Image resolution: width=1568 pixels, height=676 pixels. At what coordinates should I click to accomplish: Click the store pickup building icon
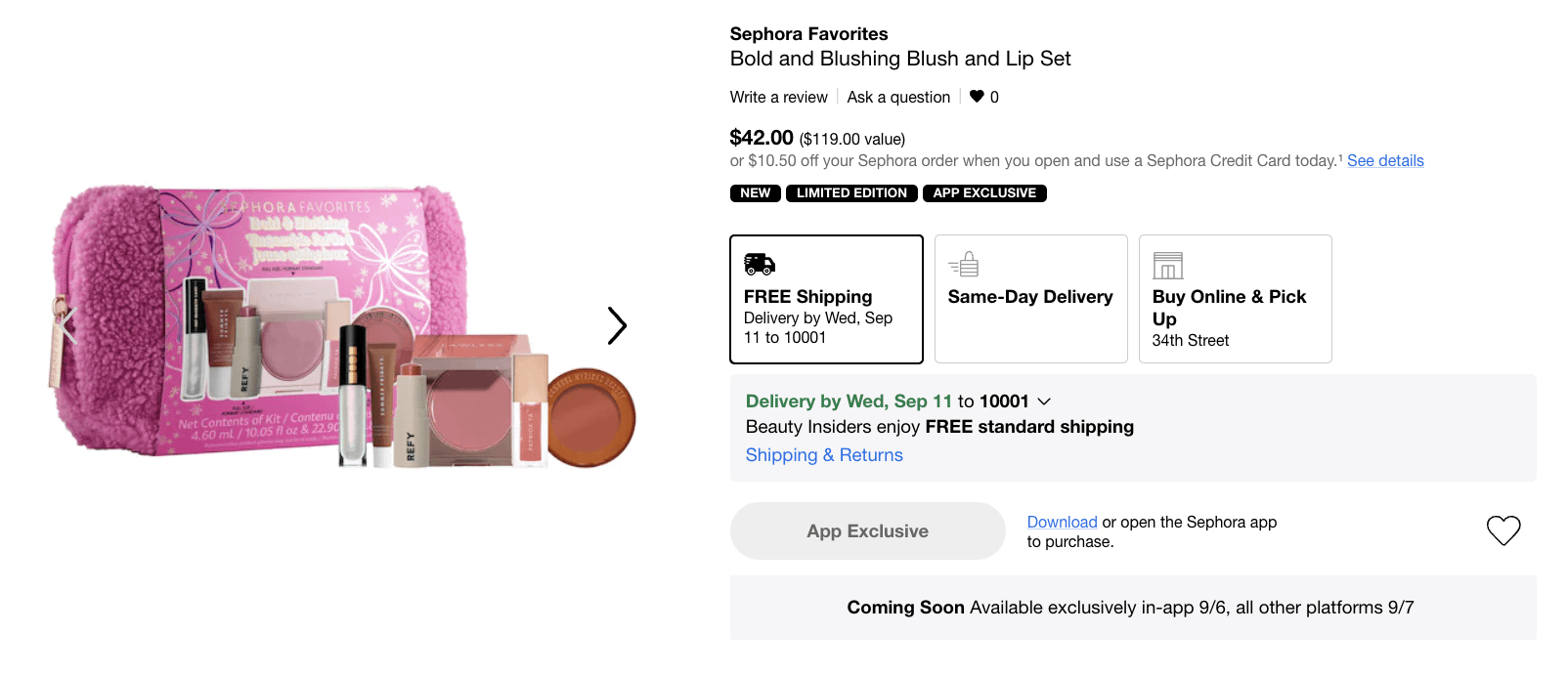1168,266
